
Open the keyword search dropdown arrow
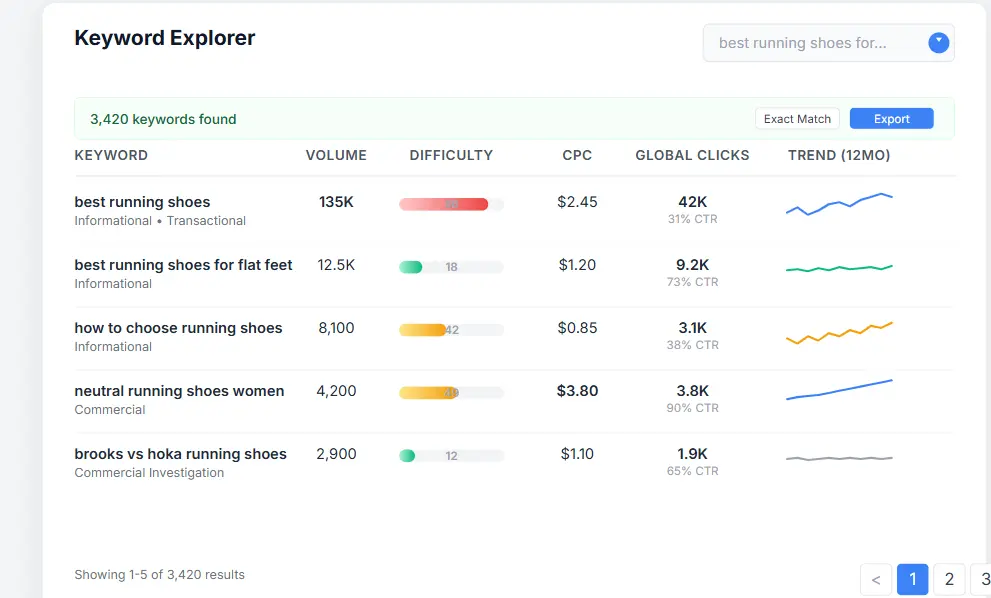point(939,43)
